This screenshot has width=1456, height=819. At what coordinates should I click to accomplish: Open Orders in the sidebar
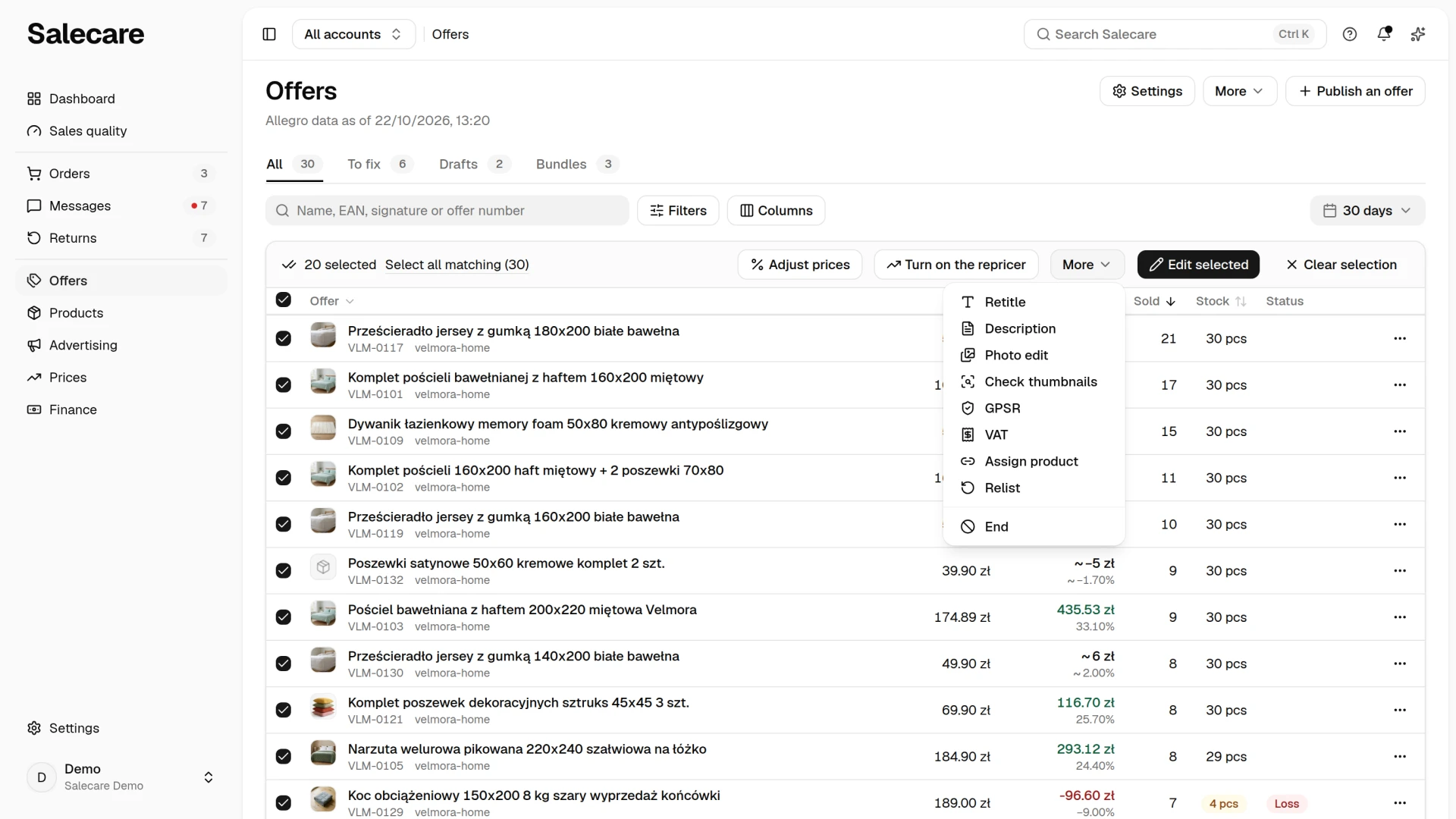[x=121, y=174]
